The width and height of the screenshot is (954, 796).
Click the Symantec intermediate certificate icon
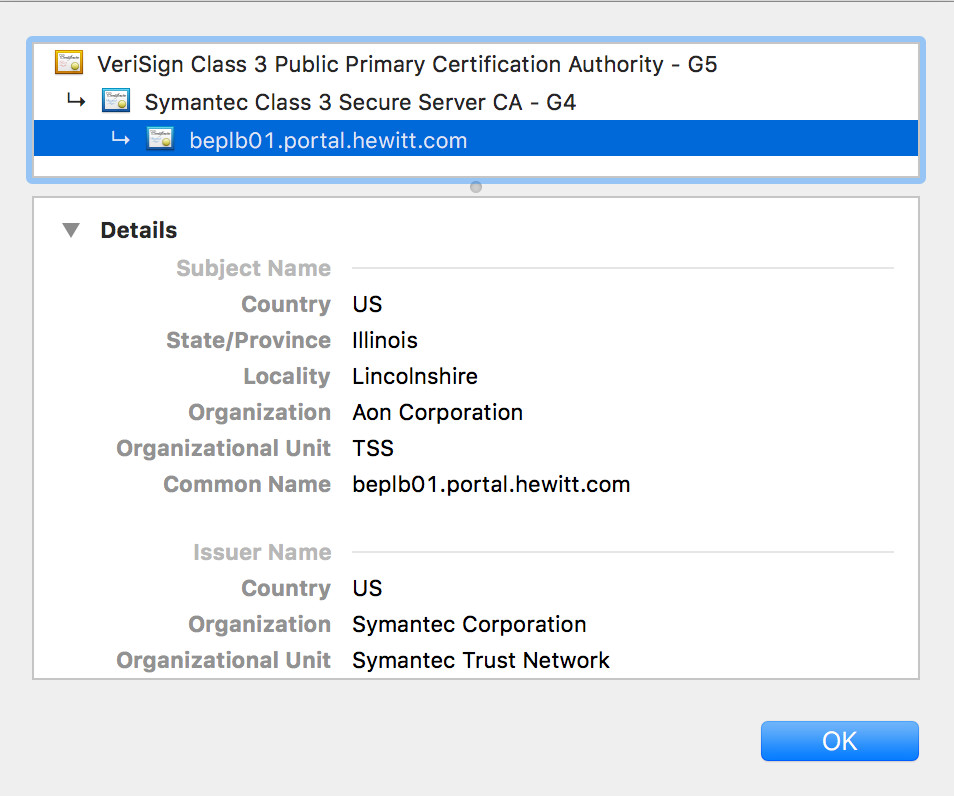(x=116, y=101)
